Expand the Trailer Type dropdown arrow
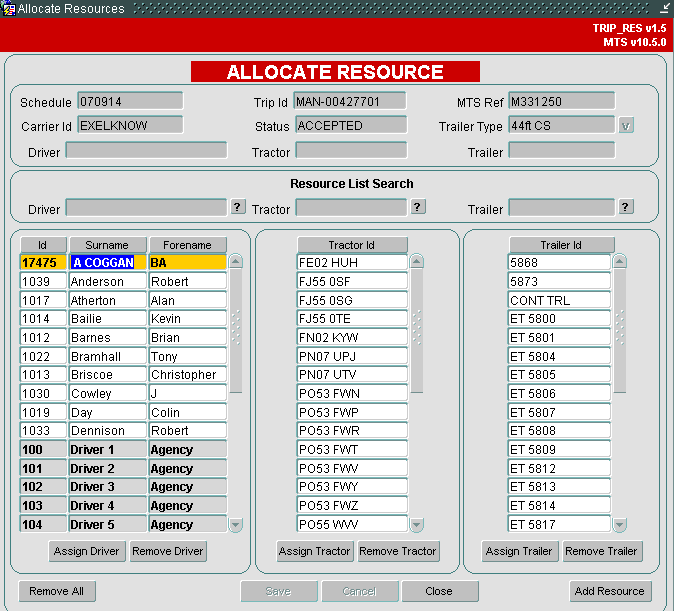The height and width of the screenshot is (611, 674). point(626,126)
